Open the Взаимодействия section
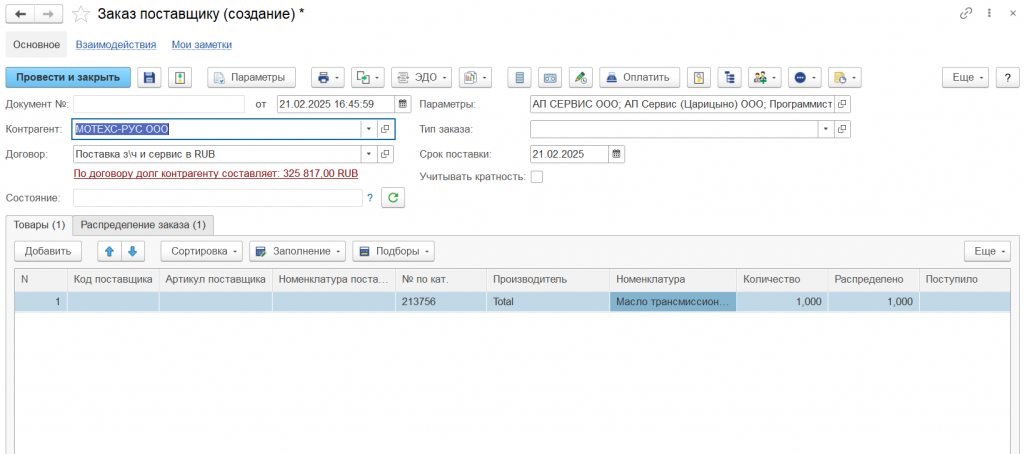1024x454 pixels. 116,44
